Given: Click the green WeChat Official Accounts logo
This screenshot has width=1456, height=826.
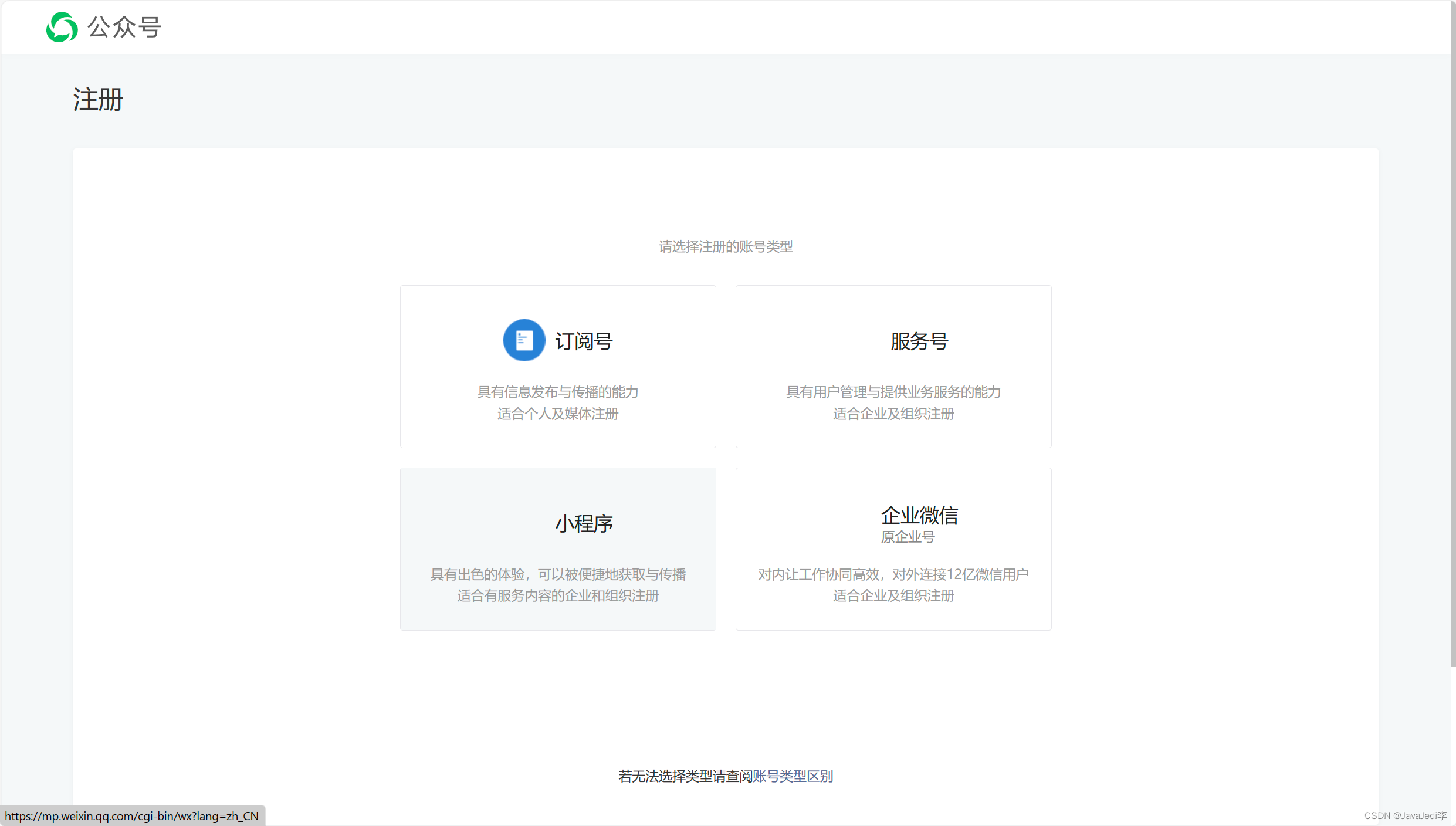Looking at the screenshot, I should (62, 27).
